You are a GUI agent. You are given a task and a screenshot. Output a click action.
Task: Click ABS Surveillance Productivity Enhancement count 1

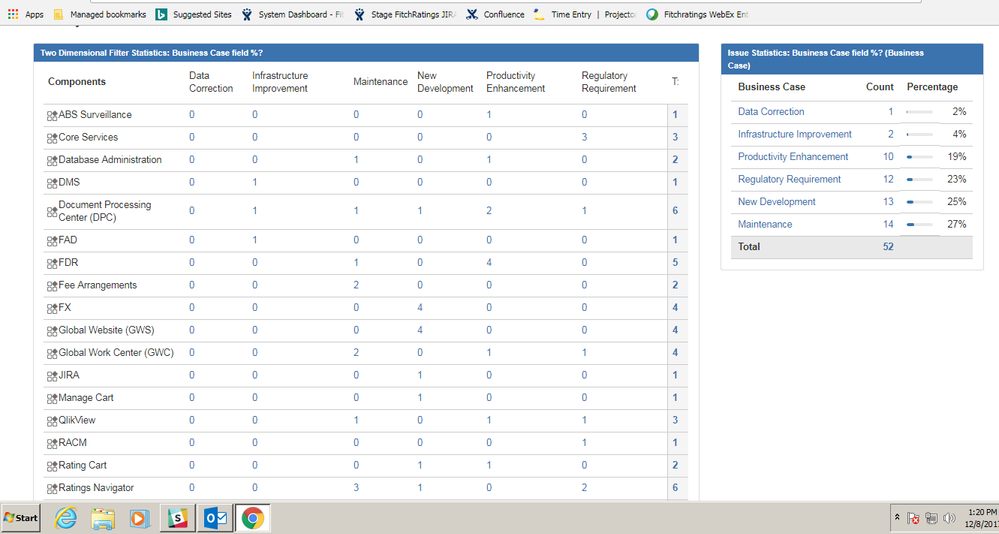[489, 115]
